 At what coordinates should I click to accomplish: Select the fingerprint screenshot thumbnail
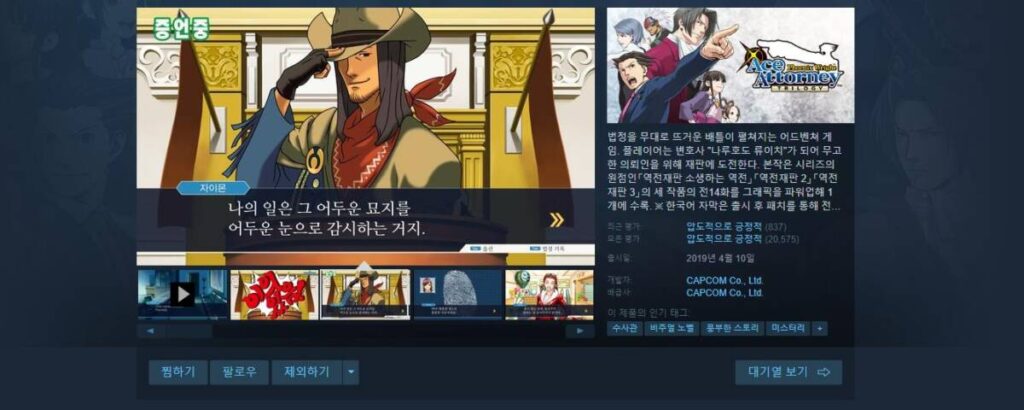coord(458,294)
